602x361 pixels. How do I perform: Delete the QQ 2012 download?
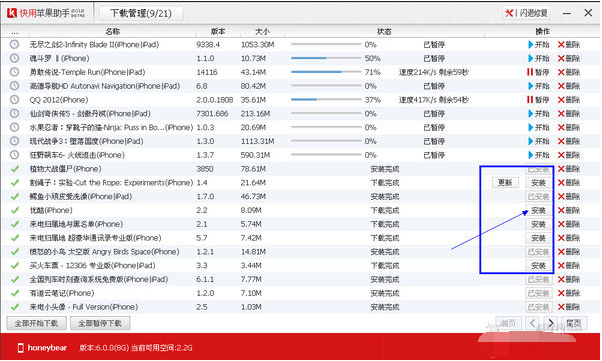coord(569,100)
